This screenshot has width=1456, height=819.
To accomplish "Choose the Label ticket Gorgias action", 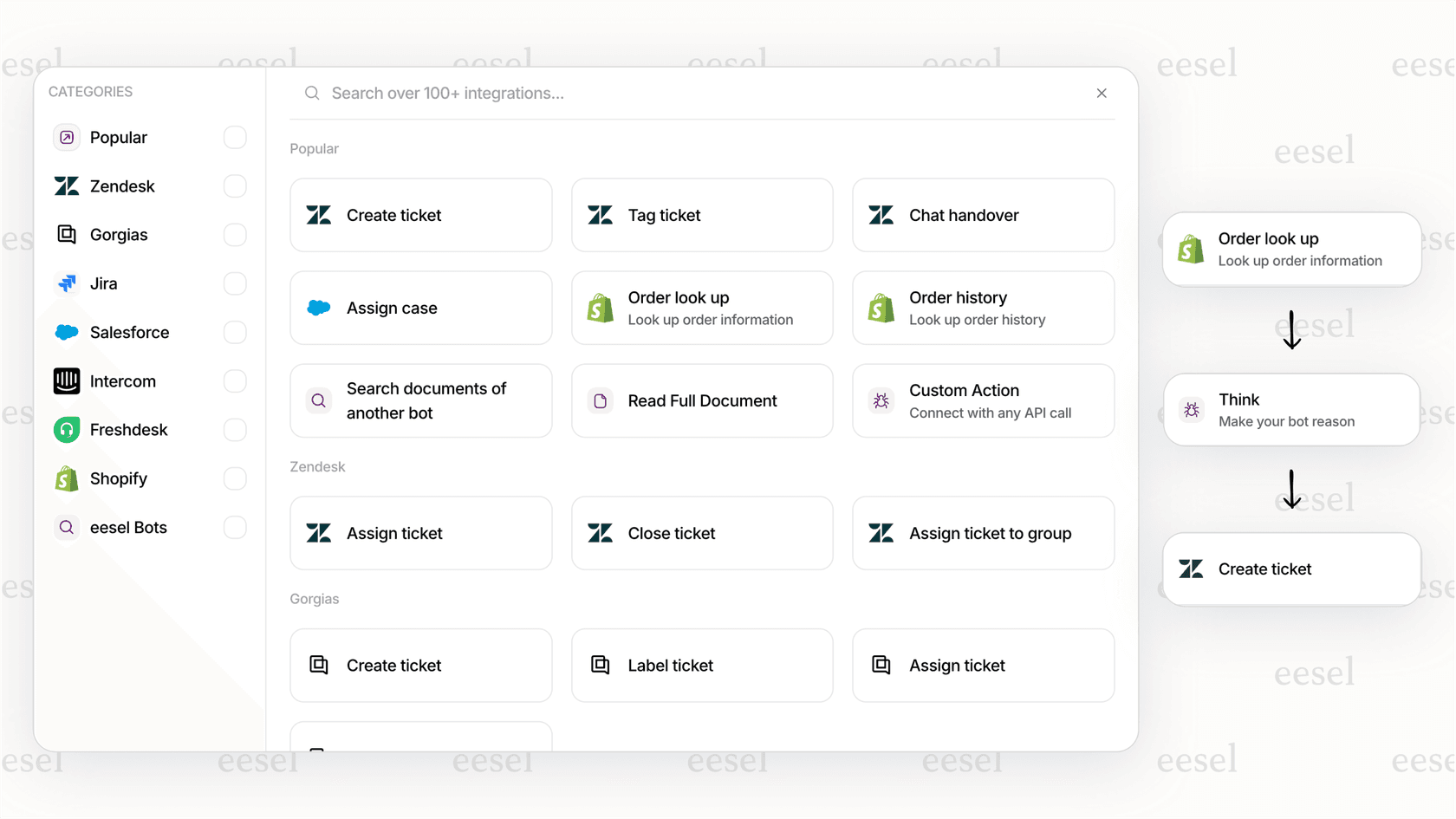I will coord(702,665).
